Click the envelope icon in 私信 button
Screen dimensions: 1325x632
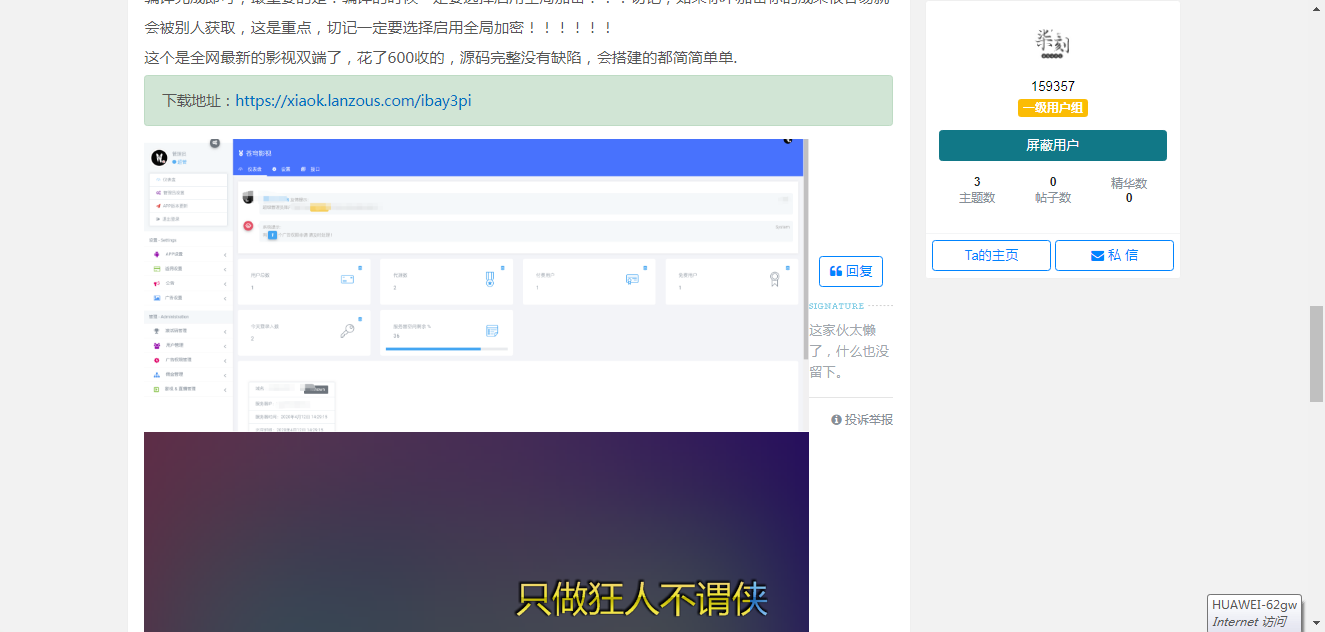(1097, 256)
